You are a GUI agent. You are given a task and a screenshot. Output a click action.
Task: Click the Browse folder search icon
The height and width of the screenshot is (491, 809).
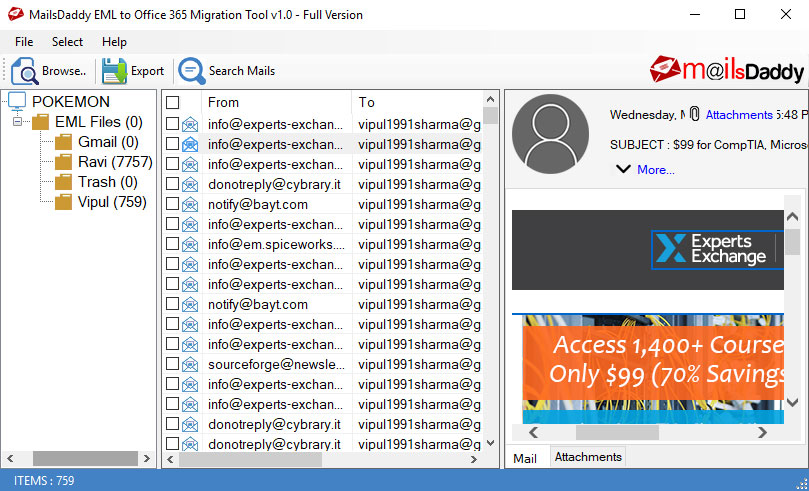pos(24,71)
